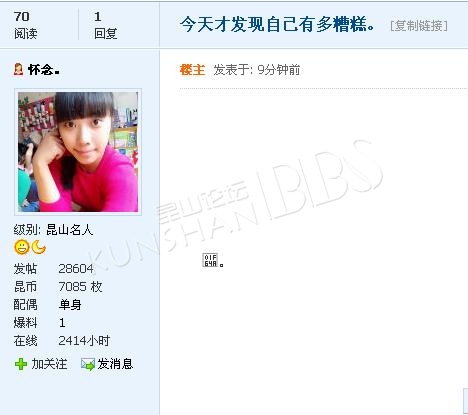Click the 复制链接 copy link button
This screenshot has width=468, height=415.
(419, 26)
